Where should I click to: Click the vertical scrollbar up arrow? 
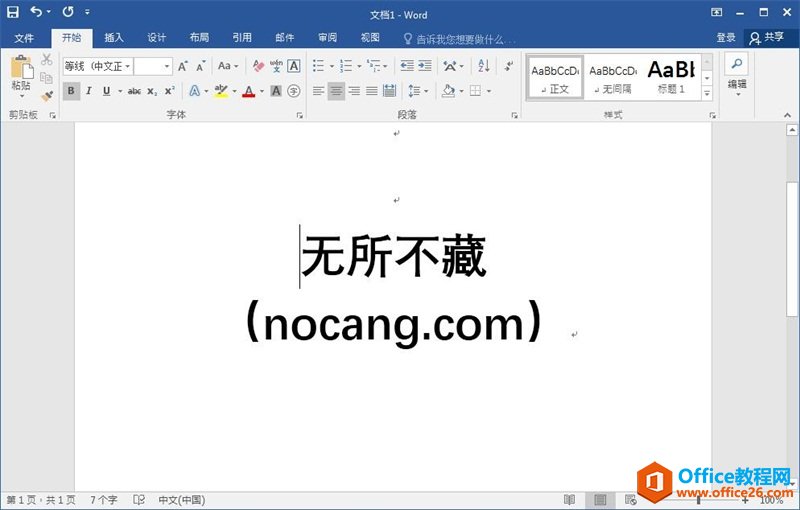coord(792,130)
